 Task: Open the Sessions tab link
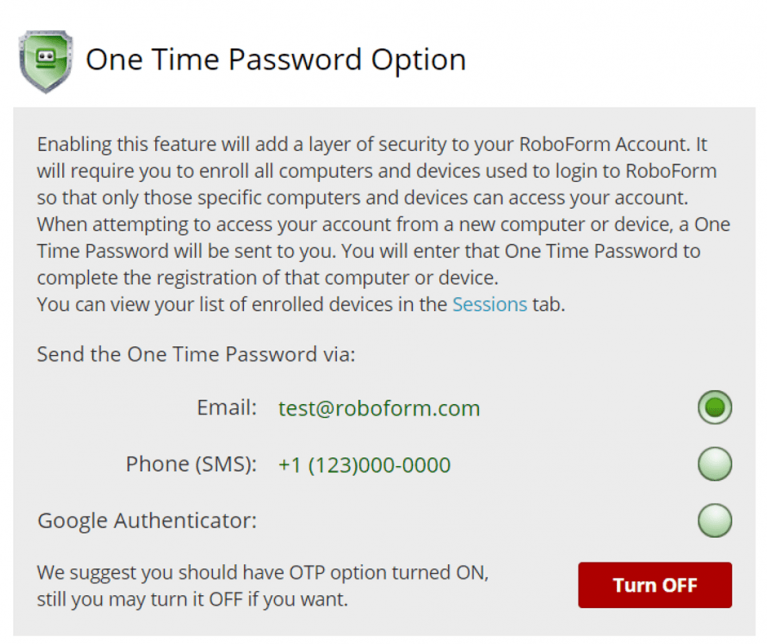pyautogui.click(x=489, y=305)
